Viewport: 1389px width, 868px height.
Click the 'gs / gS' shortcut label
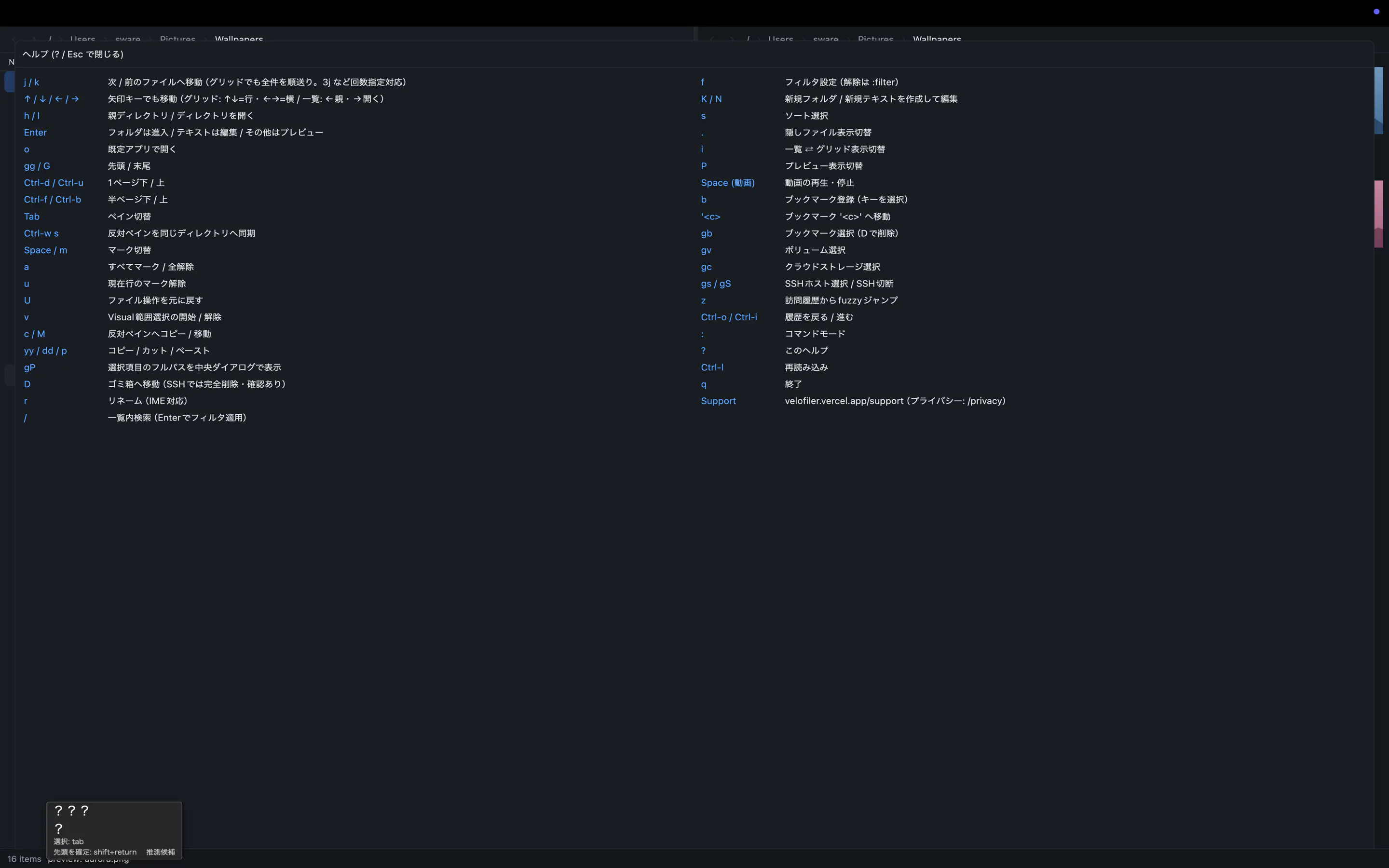(x=716, y=283)
